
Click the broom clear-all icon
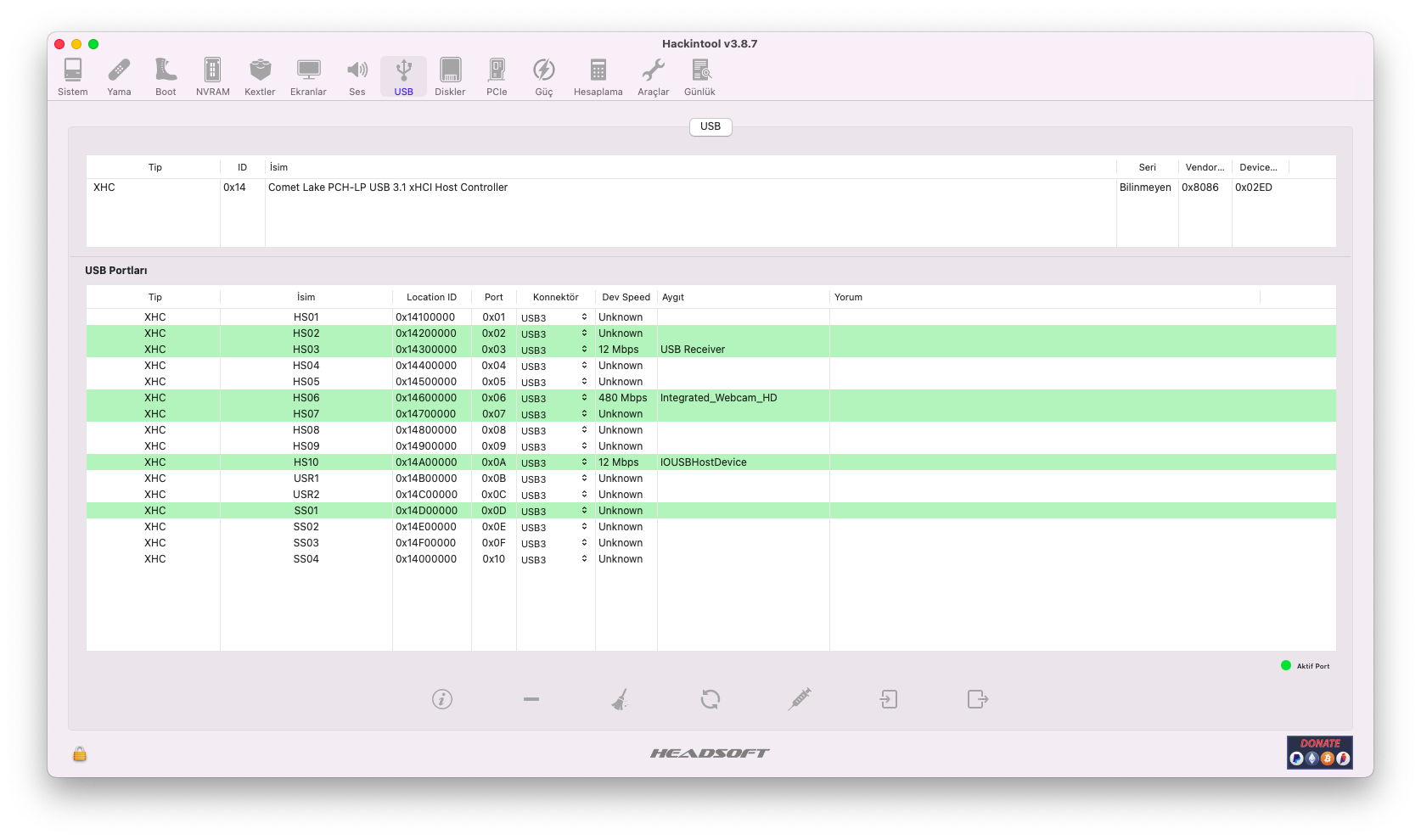click(621, 699)
